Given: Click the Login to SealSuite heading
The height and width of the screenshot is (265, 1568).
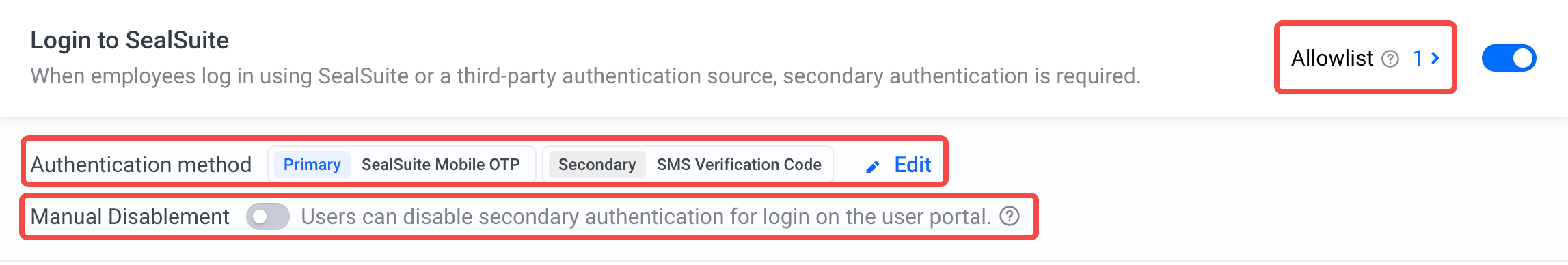Looking at the screenshot, I should tap(130, 40).
